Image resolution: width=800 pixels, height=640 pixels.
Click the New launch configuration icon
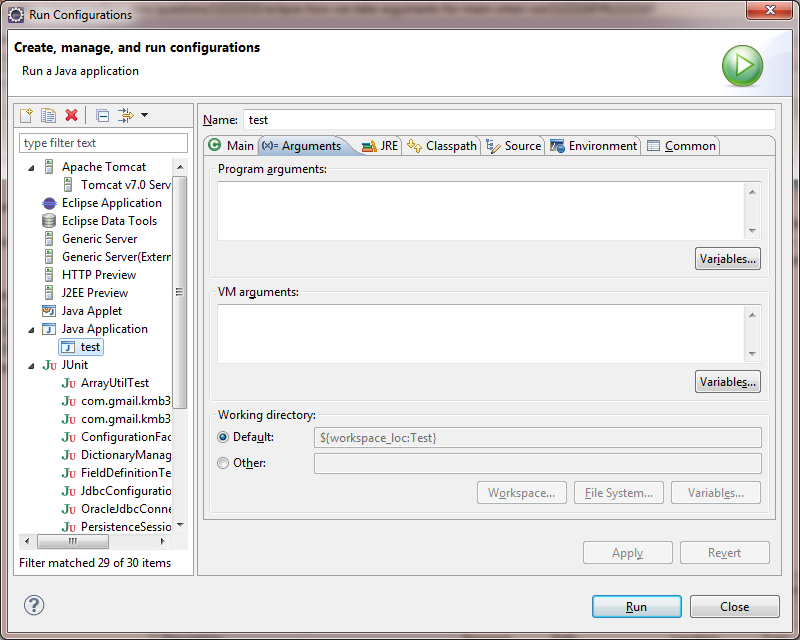tap(27, 116)
